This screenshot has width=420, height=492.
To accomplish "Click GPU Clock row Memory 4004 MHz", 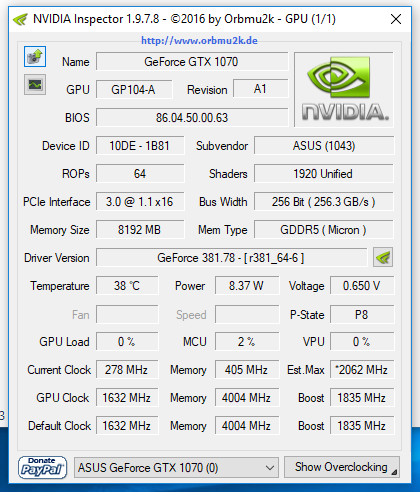I will (x=247, y=397).
